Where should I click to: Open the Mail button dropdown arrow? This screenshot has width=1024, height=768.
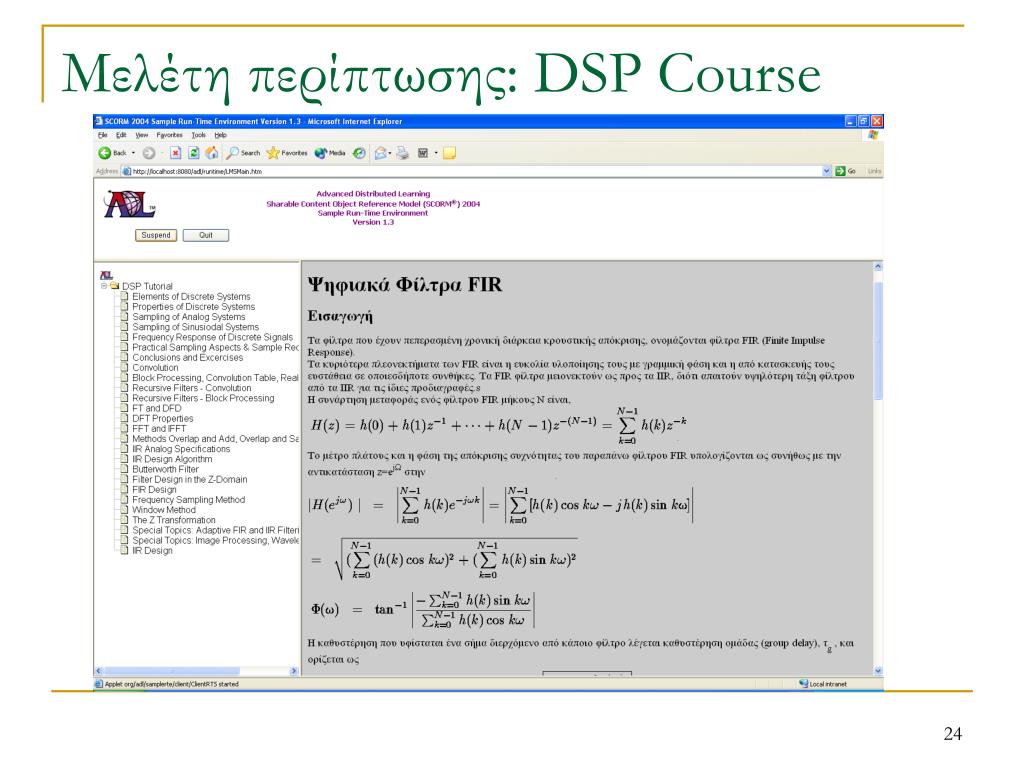(390, 153)
